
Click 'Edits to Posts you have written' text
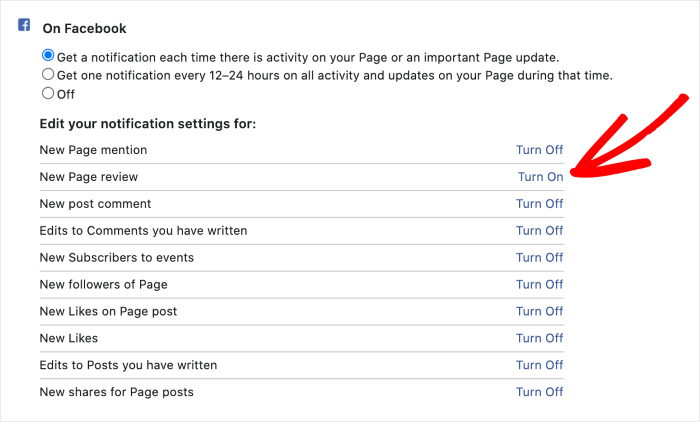point(129,365)
